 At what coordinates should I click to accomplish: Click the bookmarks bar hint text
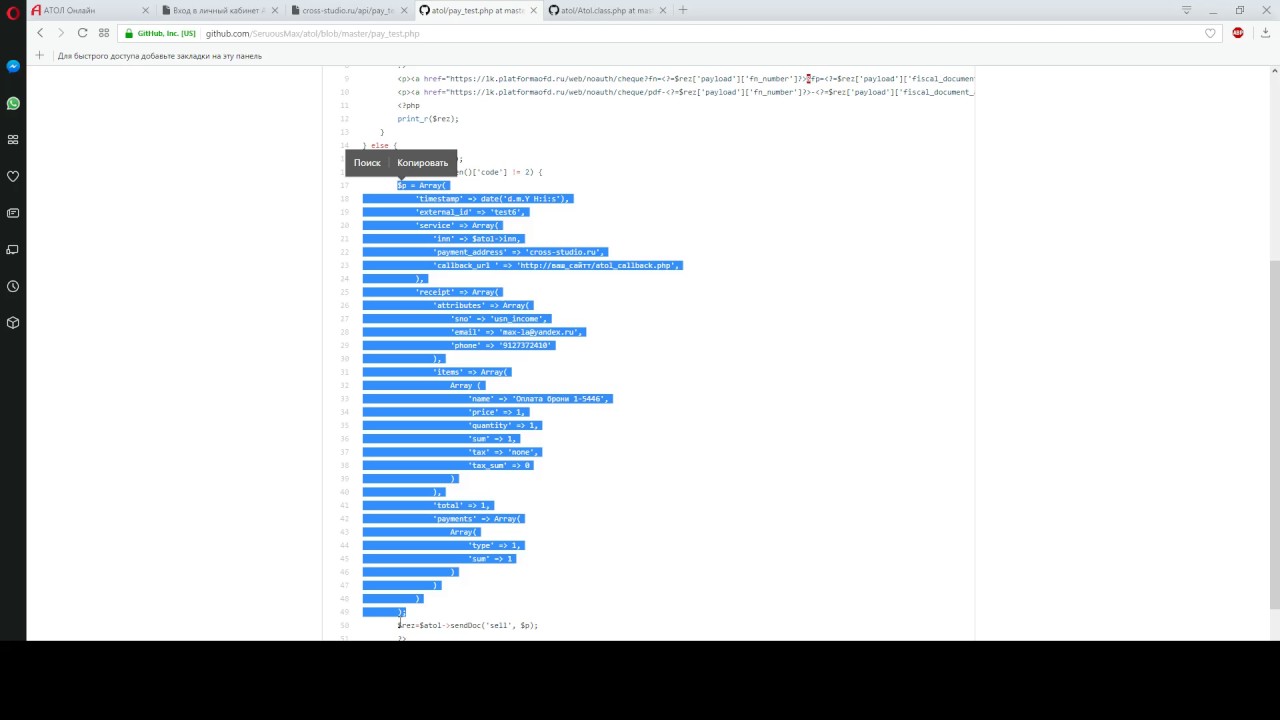[x=160, y=56]
